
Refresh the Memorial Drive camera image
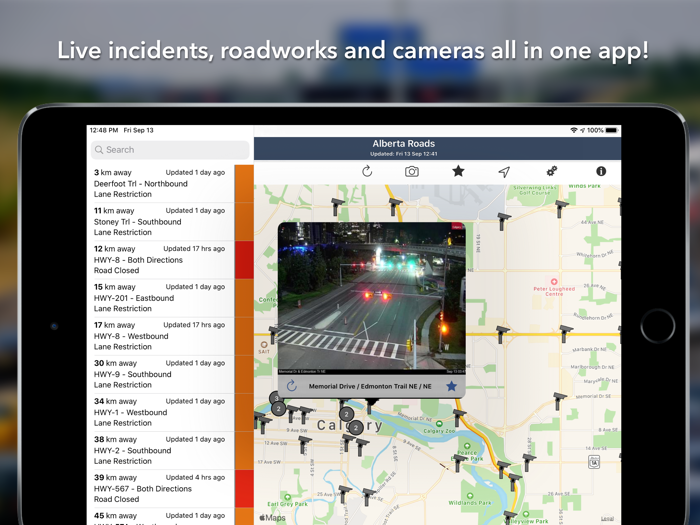coord(292,386)
